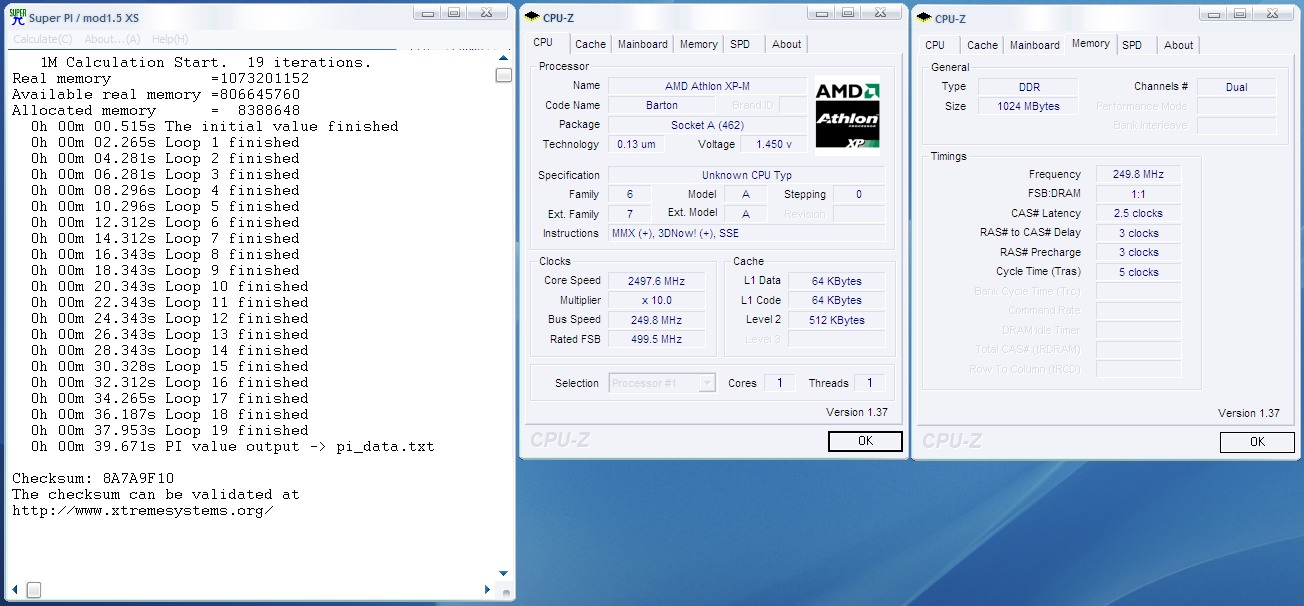
Task: Open the About tab in the right CPU-Z window
Action: 1178,45
